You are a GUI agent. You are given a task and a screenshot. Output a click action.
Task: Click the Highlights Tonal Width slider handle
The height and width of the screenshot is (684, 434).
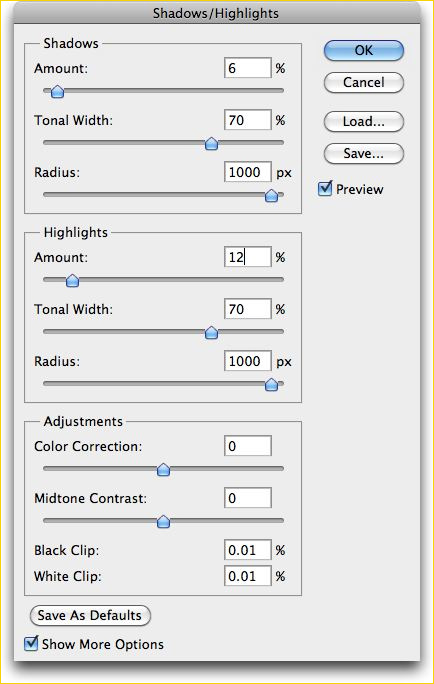[x=211, y=333]
